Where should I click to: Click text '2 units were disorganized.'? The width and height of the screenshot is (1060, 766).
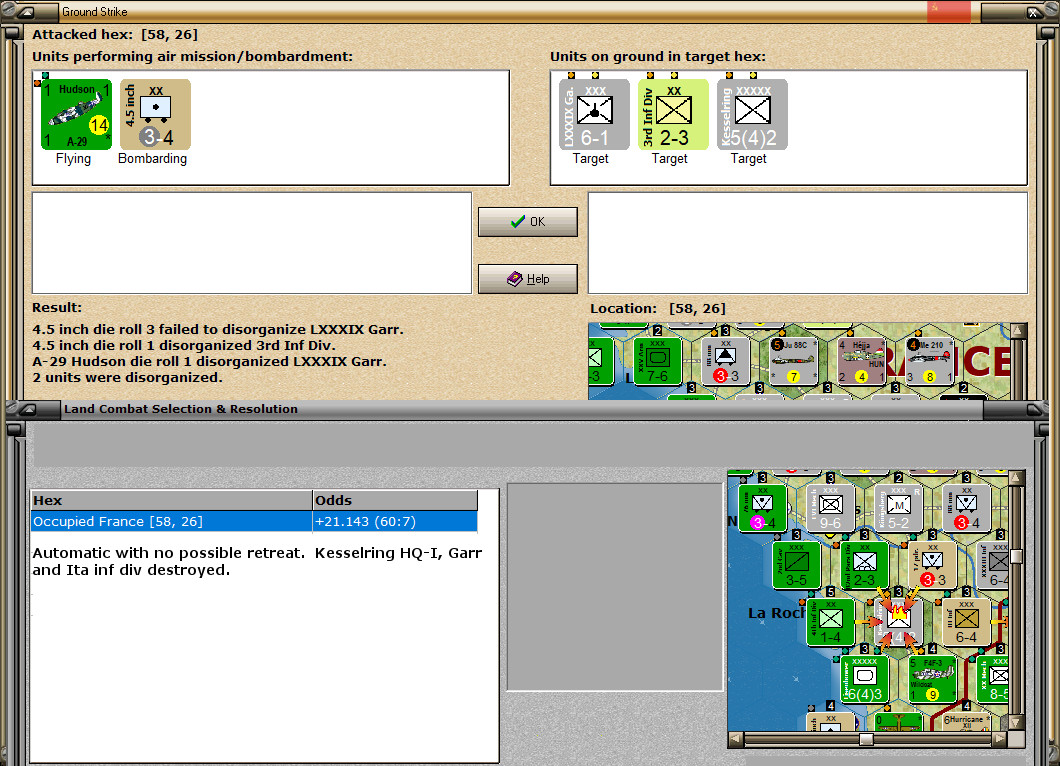(127, 377)
